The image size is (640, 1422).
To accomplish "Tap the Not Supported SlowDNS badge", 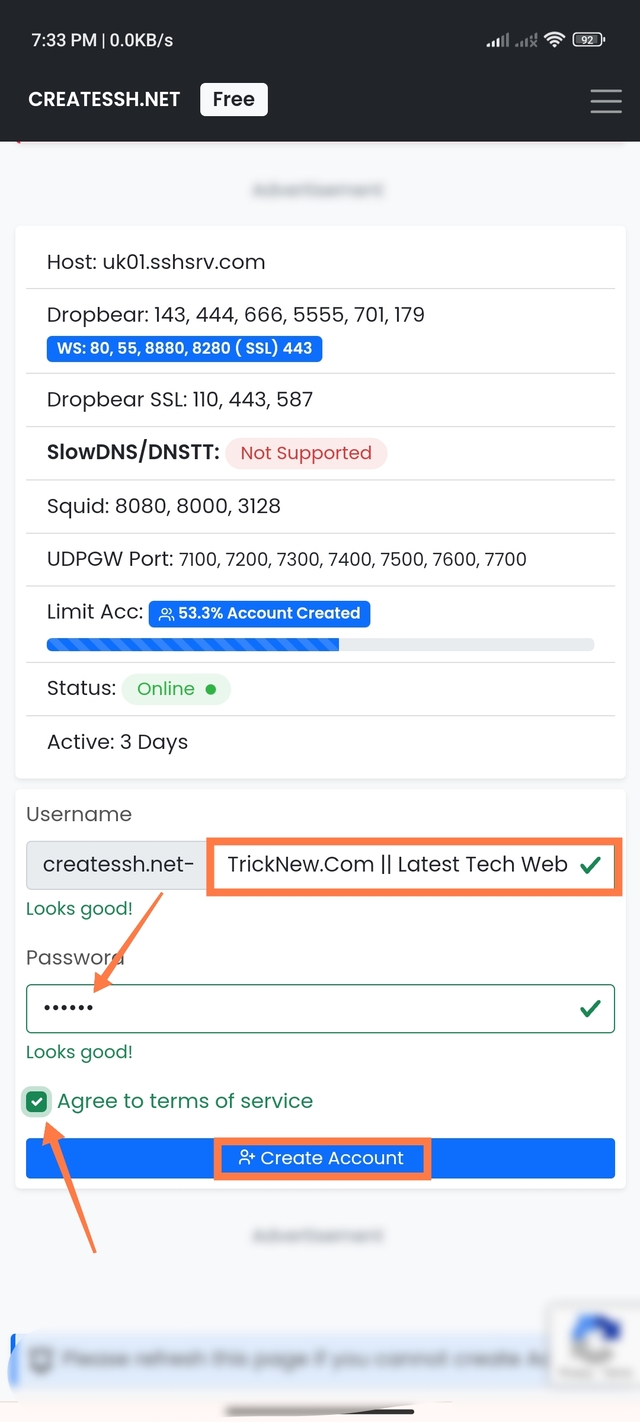I will tap(306, 453).
